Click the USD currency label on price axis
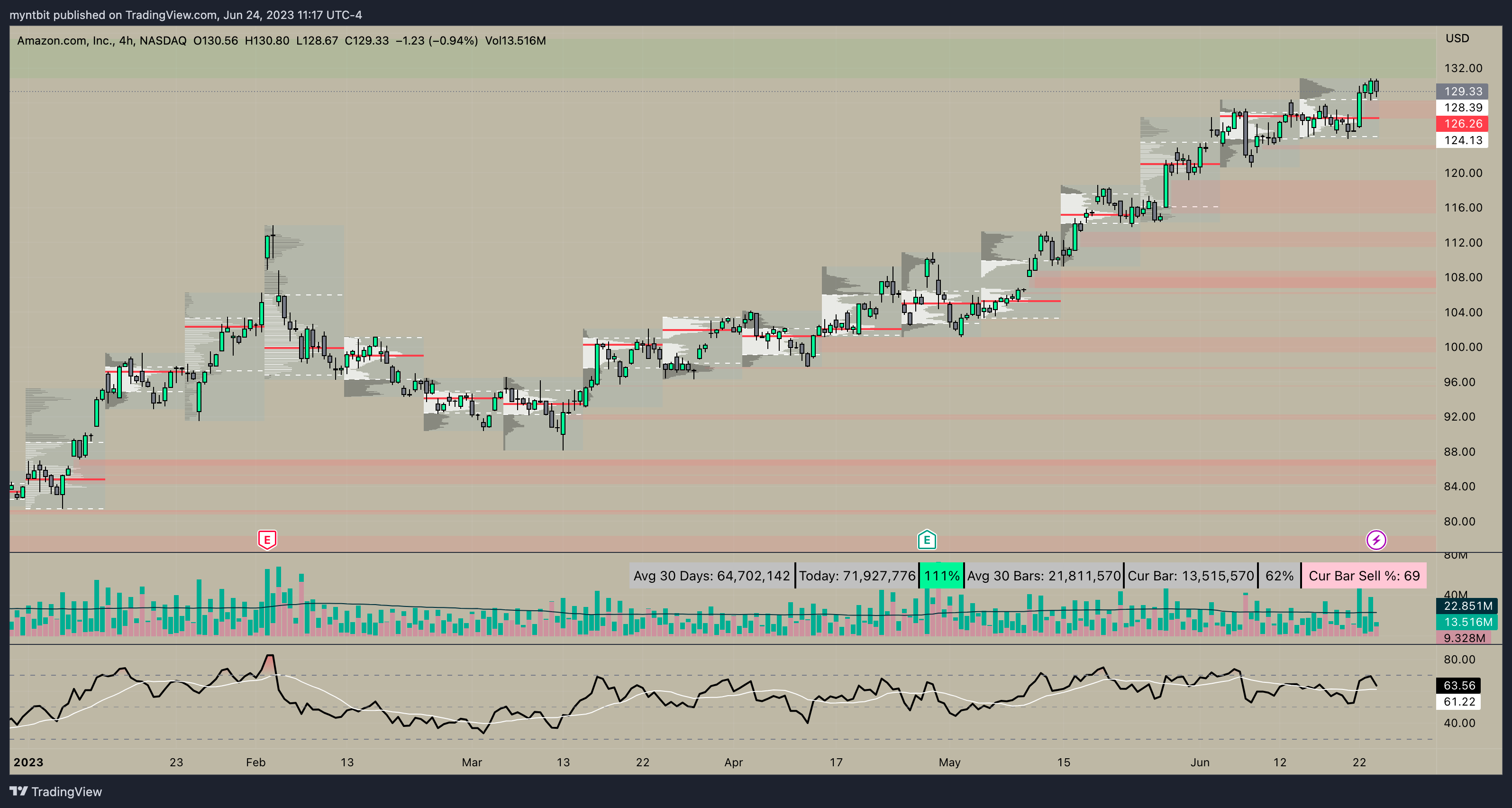The height and width of the screenshot is (808, 1512). click(1457, 38)
